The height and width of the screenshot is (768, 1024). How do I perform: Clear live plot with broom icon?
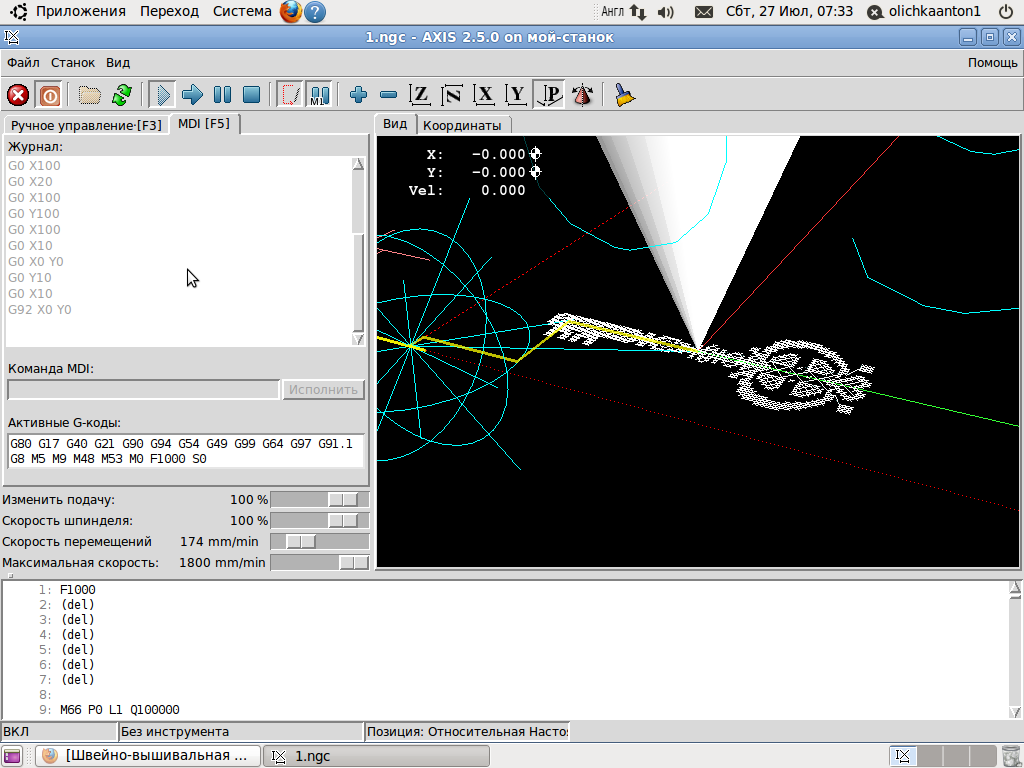624,95
